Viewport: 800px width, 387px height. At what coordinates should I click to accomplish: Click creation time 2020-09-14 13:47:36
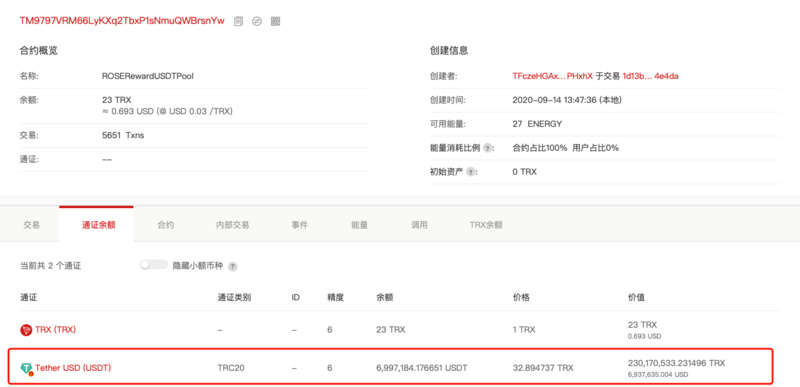pyautogui.click(x=566, y=100)
